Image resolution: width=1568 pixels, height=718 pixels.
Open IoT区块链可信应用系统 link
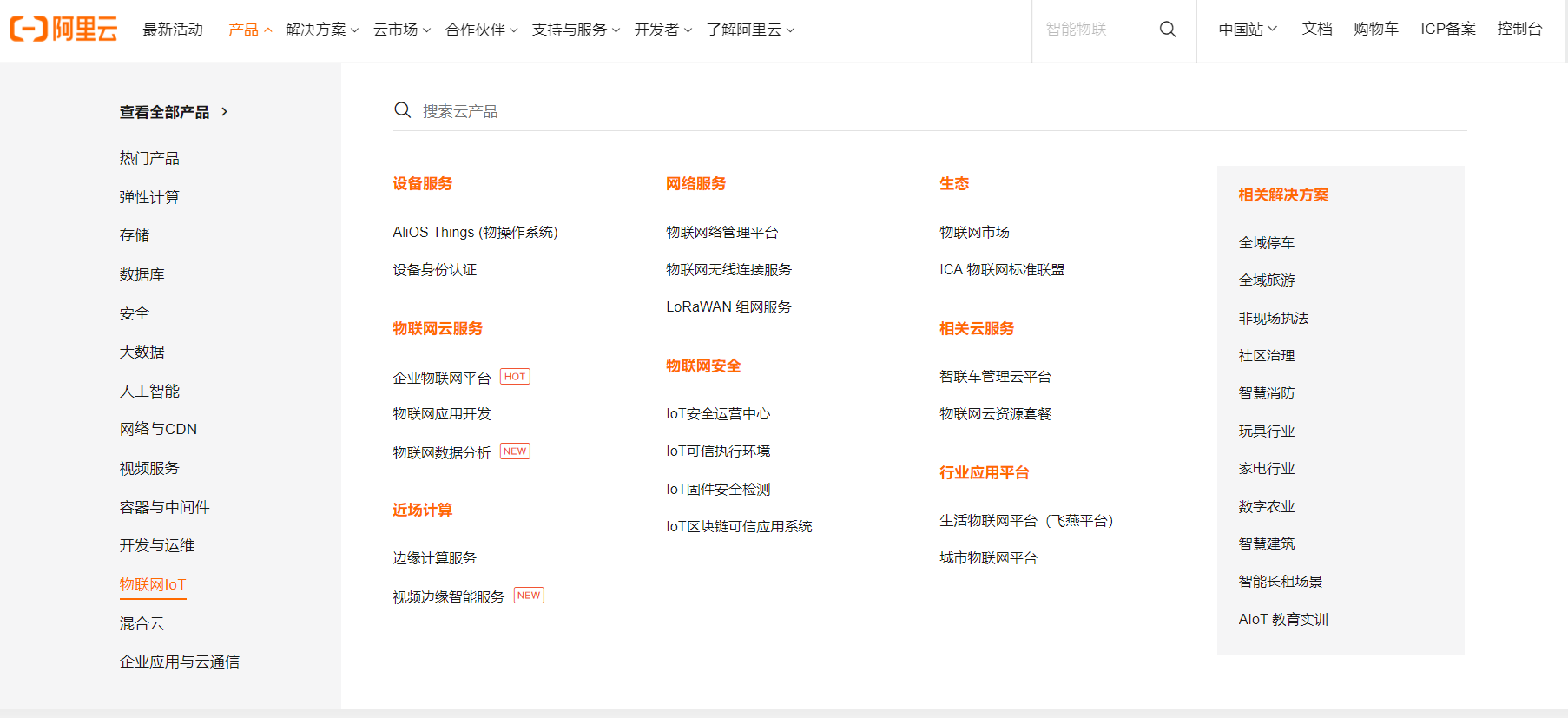tap(739, 527)
